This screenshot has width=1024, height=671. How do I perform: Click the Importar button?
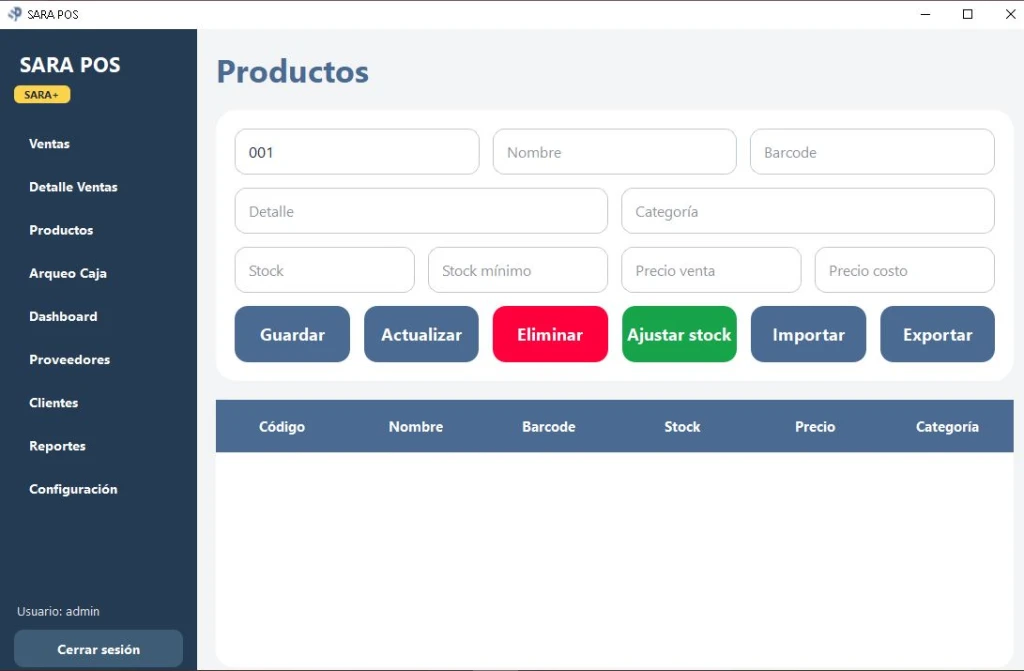(808, 334)
